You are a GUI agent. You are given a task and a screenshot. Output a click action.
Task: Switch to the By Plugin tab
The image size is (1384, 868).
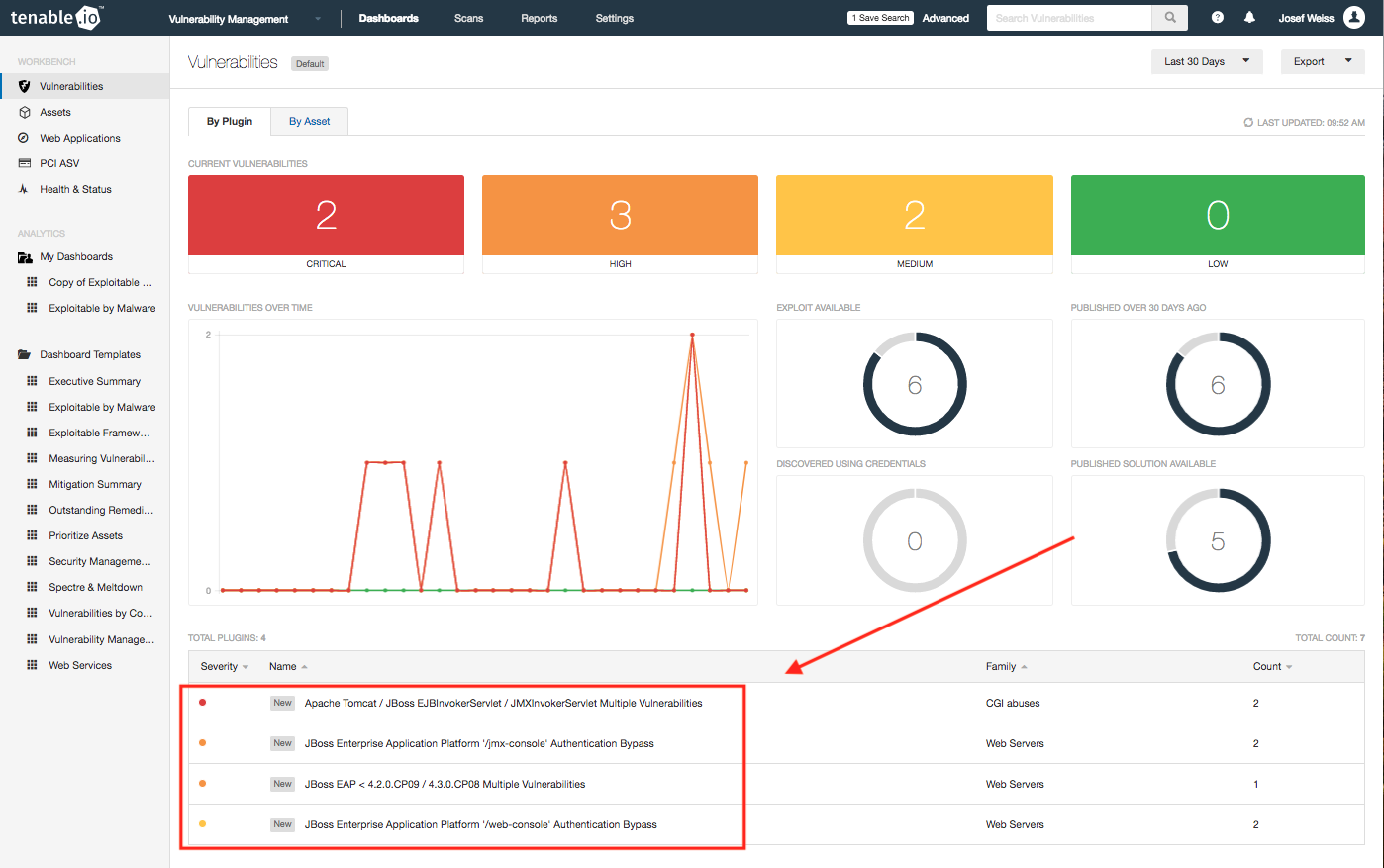pyautogui.click(x=230, y=121)
